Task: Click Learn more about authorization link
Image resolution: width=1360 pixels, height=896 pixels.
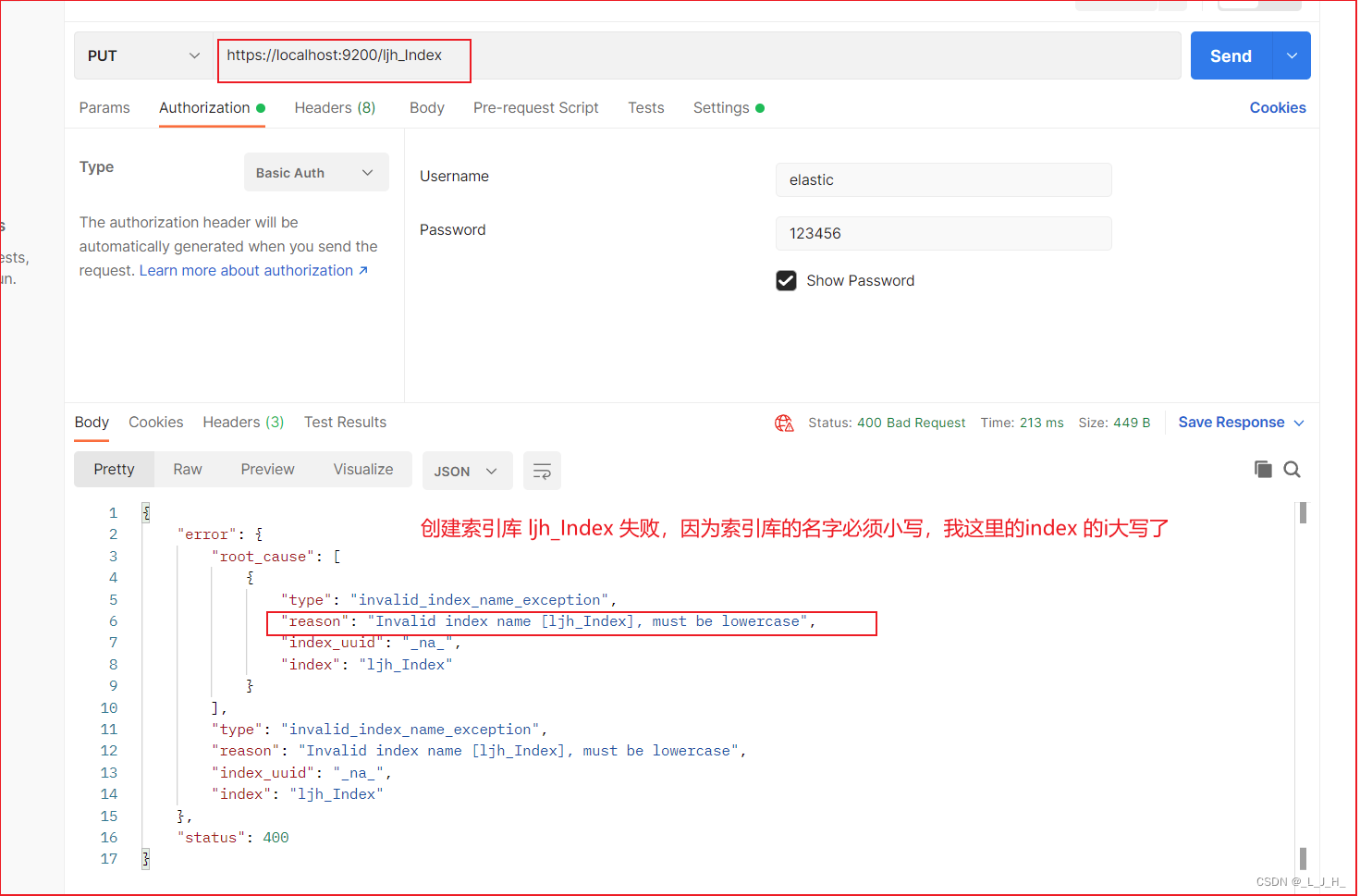Action: click(253, 271)
